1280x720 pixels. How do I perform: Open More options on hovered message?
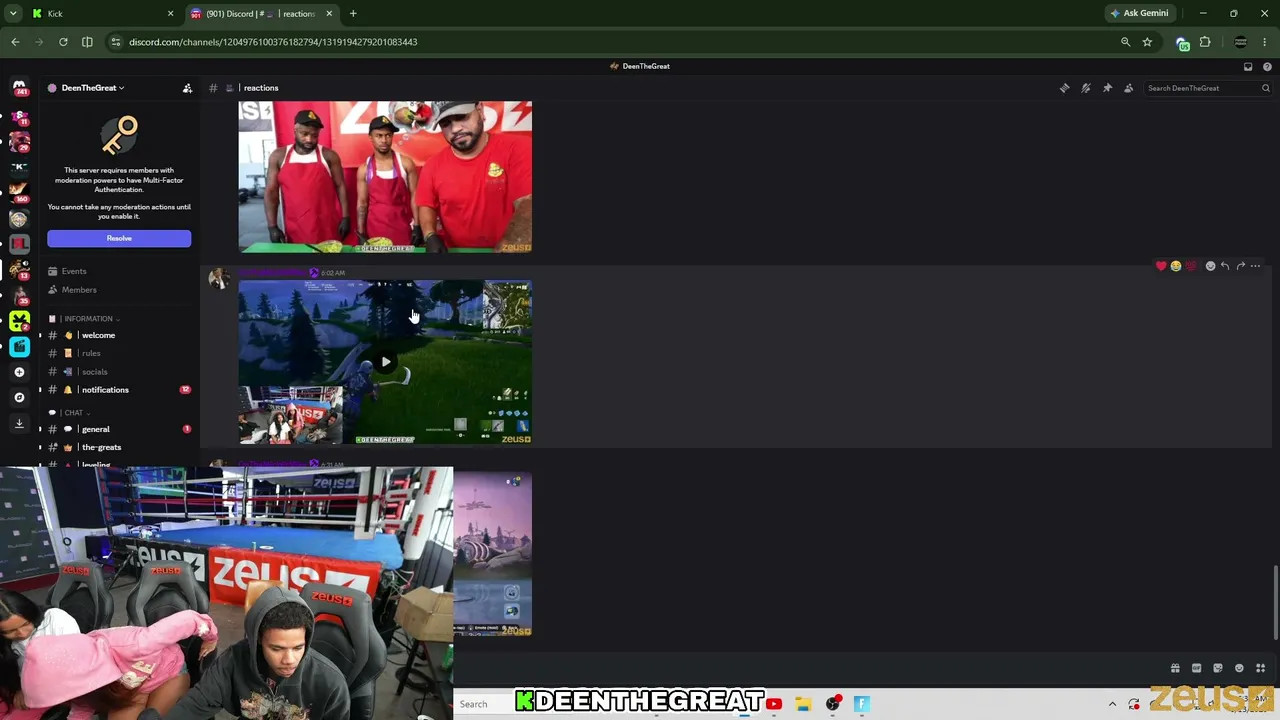1256,266
